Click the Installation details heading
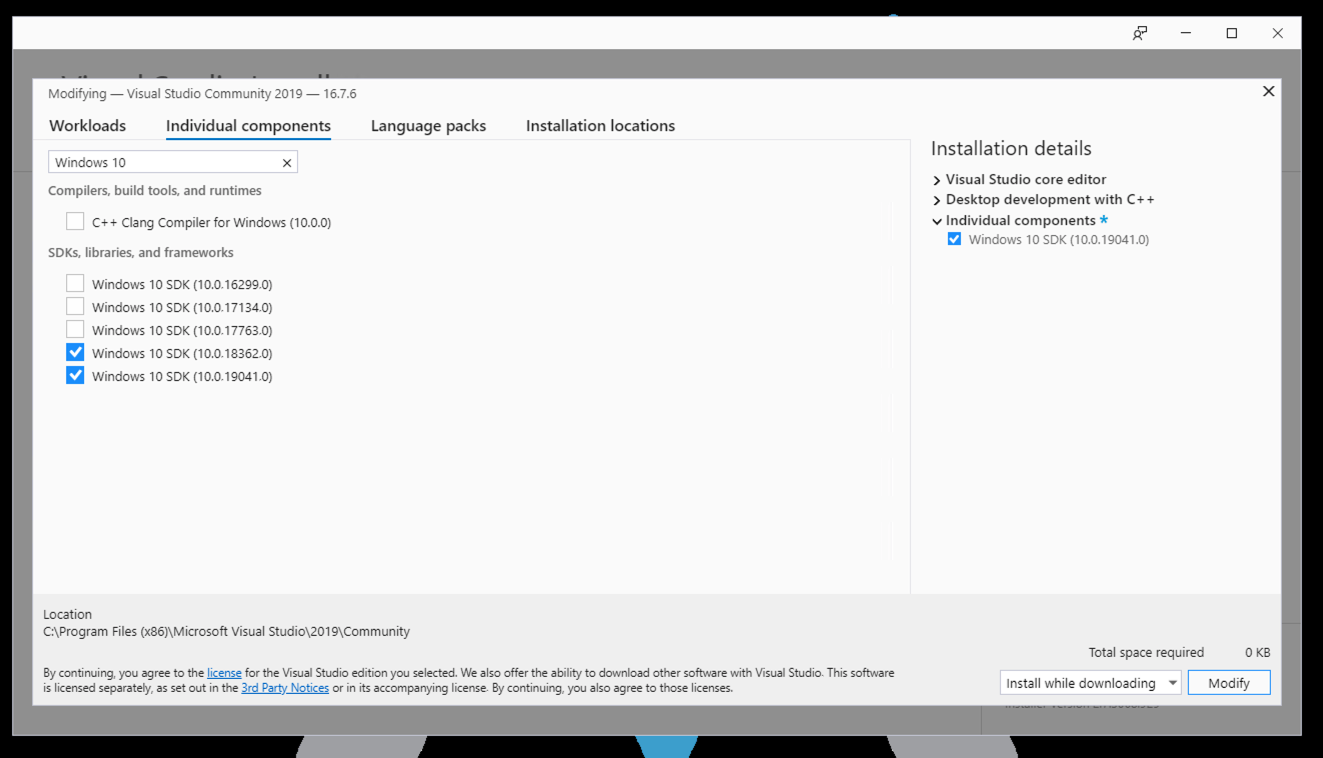The width and height of the screenshot is (1323, 758). [x=1011, y=149]
